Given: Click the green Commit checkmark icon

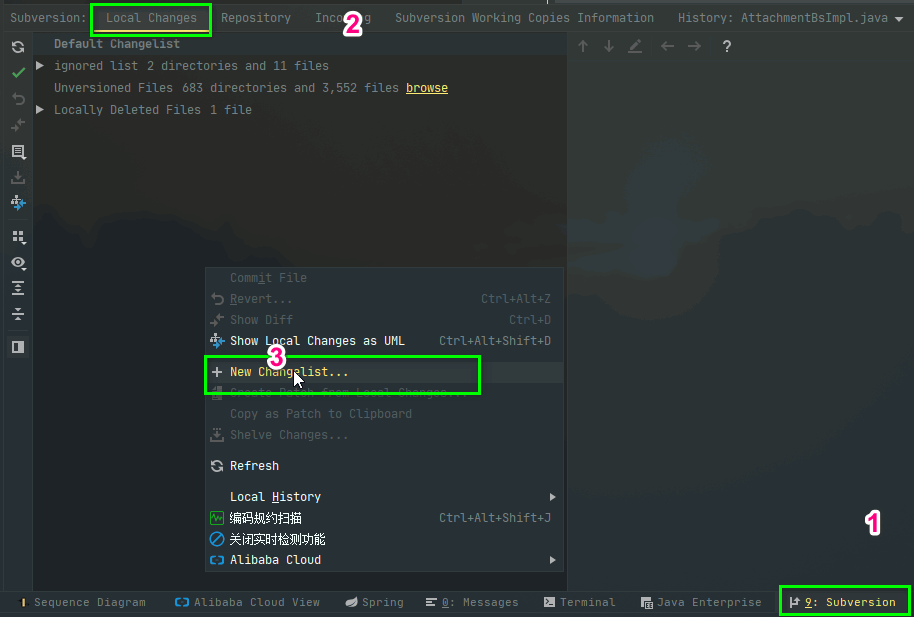Looking at the screenshot, I should click(x=18, y=73).
